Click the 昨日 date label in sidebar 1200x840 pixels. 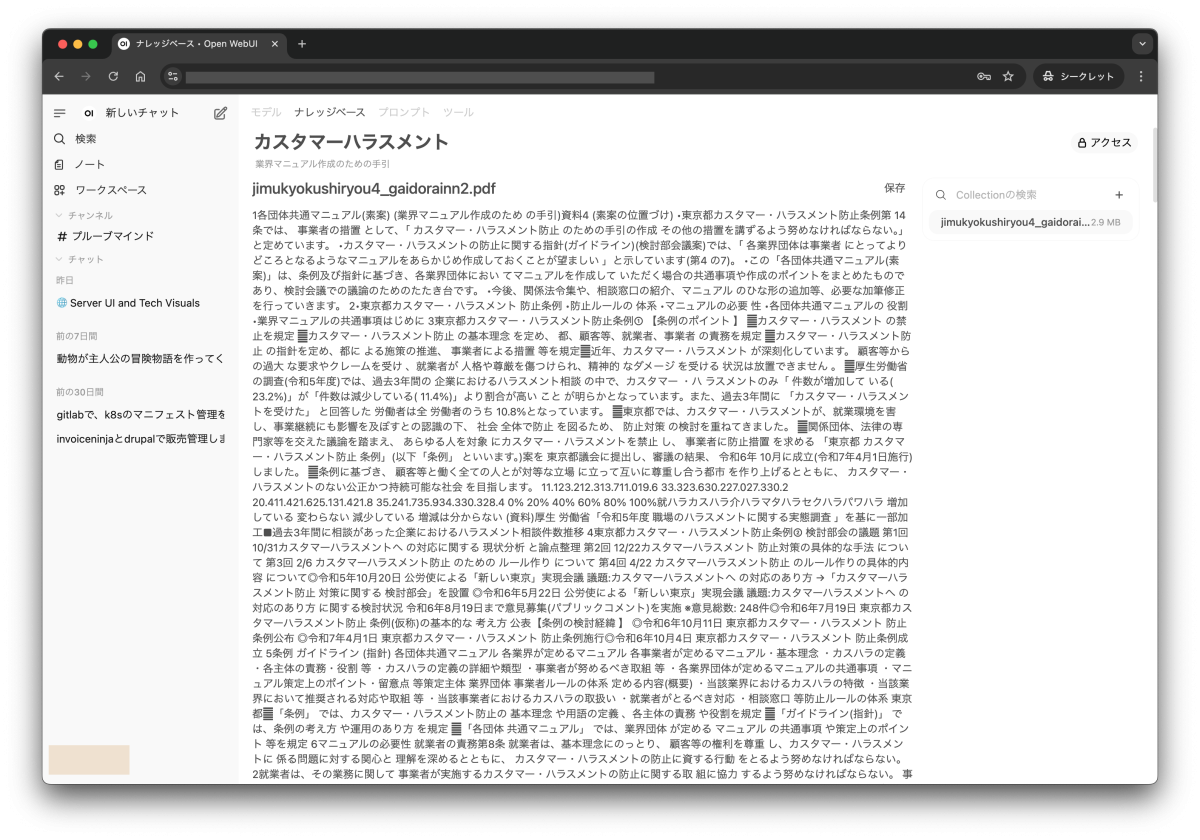click(64, 281)
